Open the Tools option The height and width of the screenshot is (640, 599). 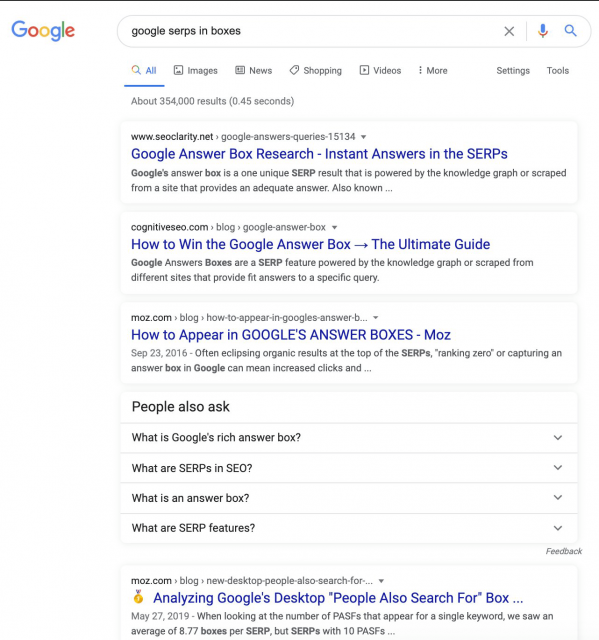[x=557, y=71]
